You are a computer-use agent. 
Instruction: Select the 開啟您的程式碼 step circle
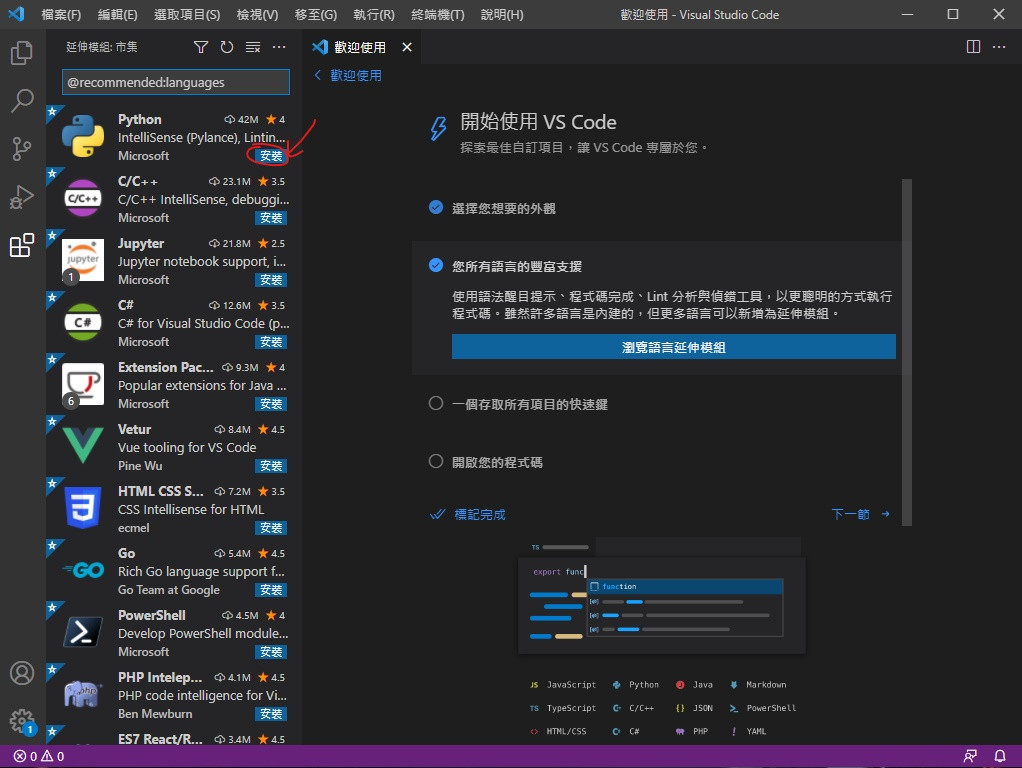(x=436, y=462)
